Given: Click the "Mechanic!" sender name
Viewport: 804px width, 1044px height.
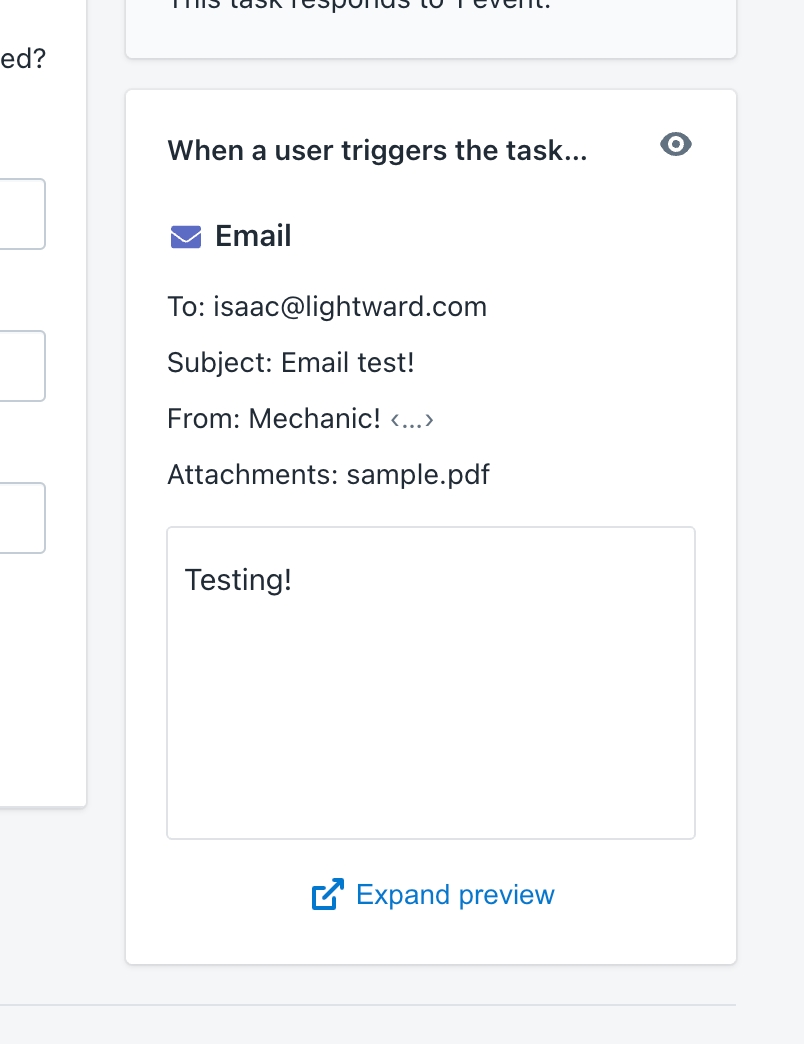Looking at the screenshot, I should coord(314,418).
